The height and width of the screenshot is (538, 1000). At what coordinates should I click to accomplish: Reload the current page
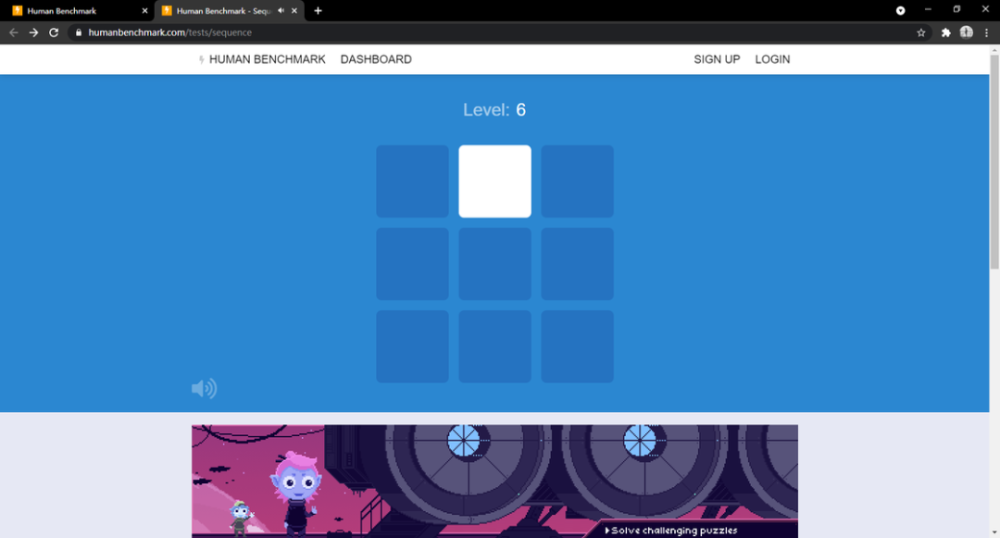point(54,33)
